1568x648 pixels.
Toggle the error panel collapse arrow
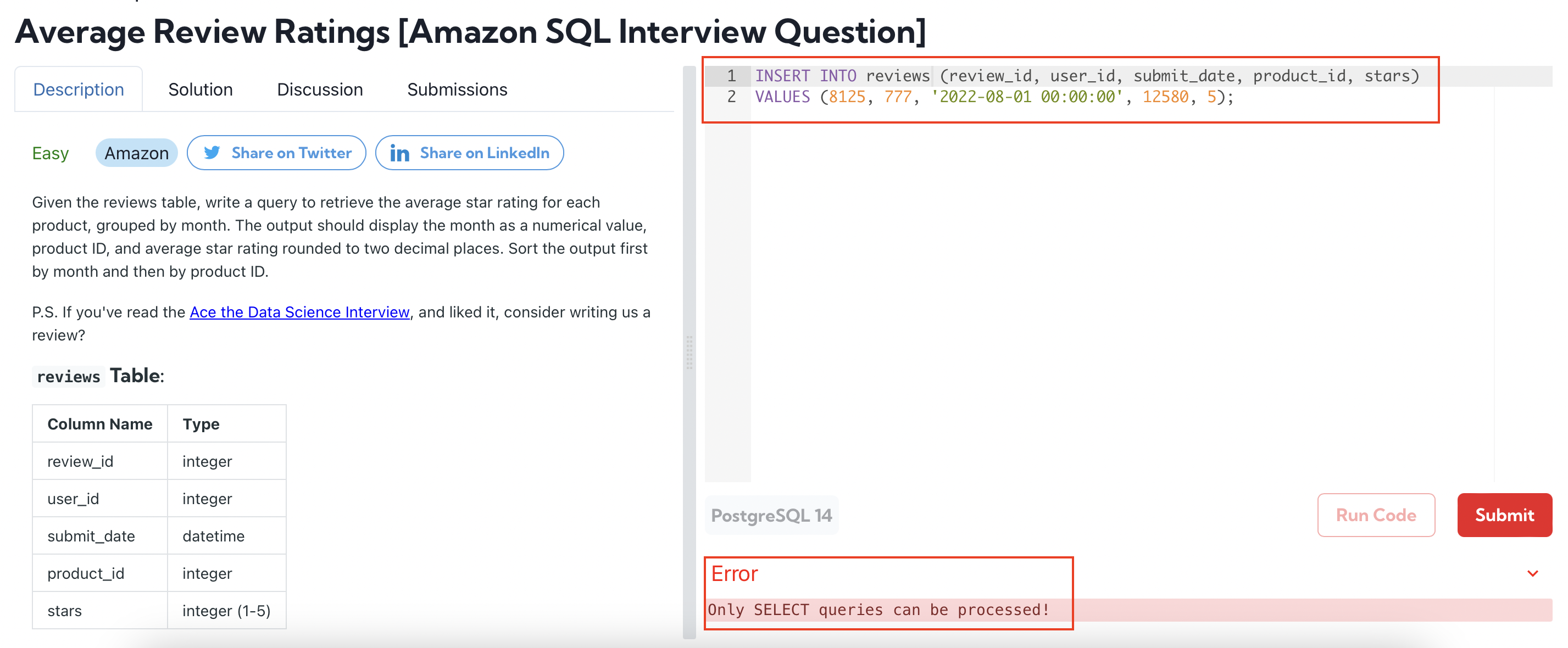tap(1533, 573)
